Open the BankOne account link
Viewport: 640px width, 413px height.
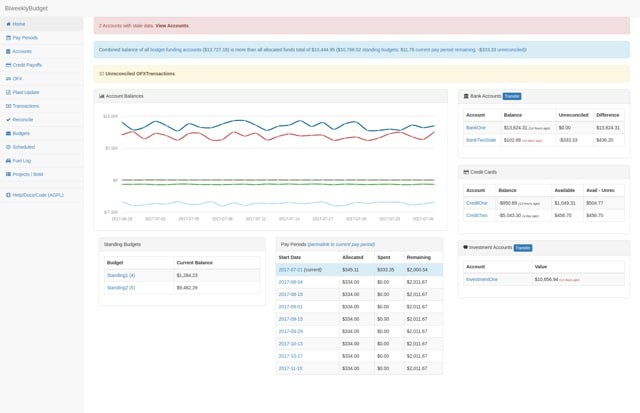[476, 128]
